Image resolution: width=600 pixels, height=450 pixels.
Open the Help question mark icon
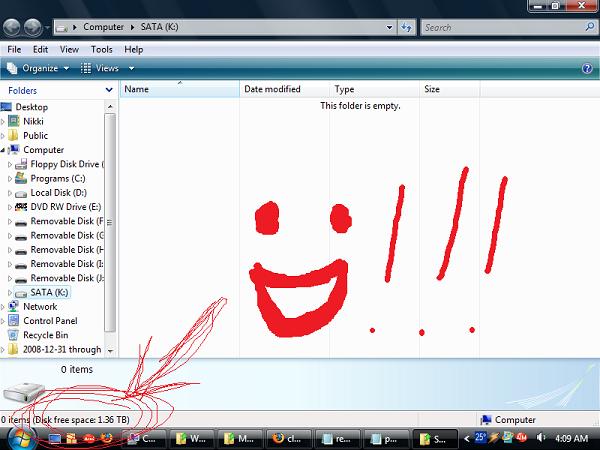587,68
